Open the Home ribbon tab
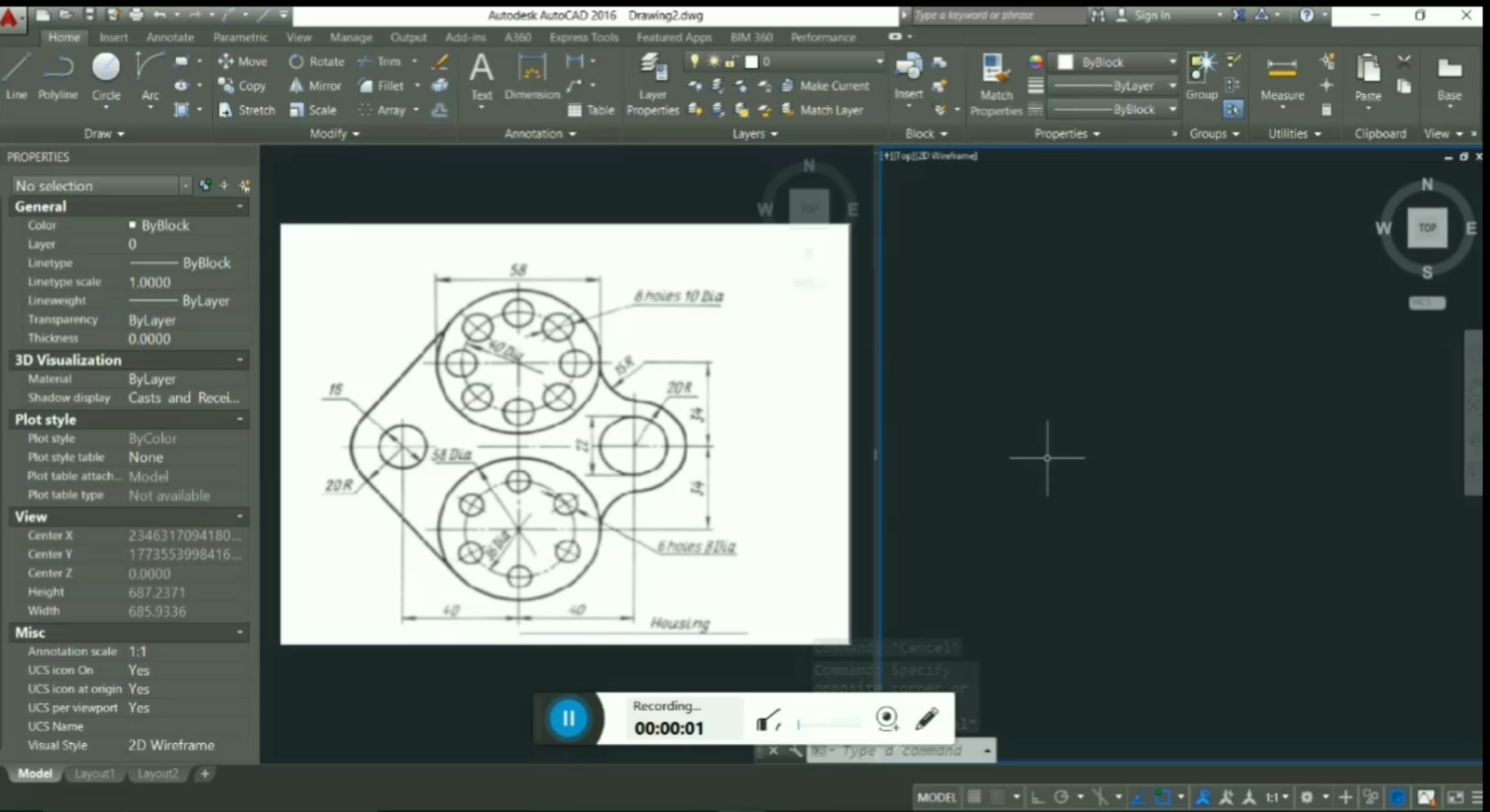This screenshot has height=812, width=1490. click(x=64, y=37)
